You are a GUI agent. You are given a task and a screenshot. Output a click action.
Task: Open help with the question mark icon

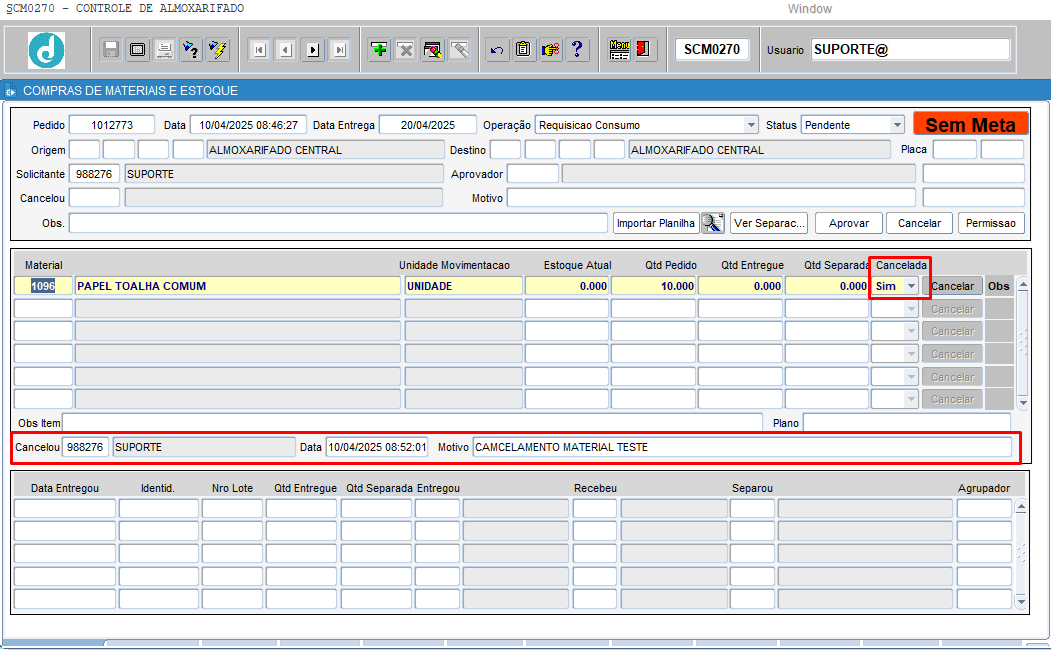(x=577, y=50)
